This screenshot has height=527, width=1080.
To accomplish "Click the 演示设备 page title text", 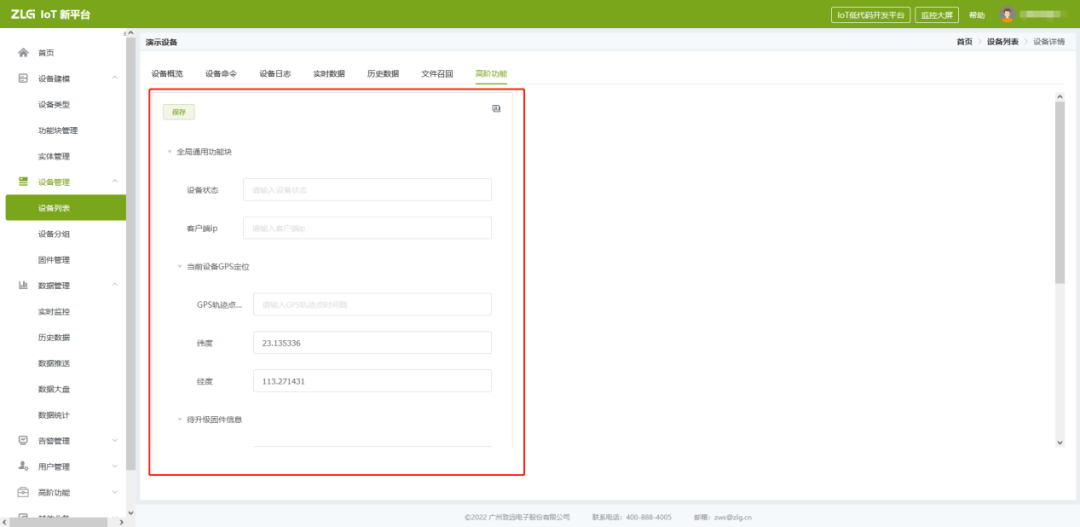I will [161, 42].
